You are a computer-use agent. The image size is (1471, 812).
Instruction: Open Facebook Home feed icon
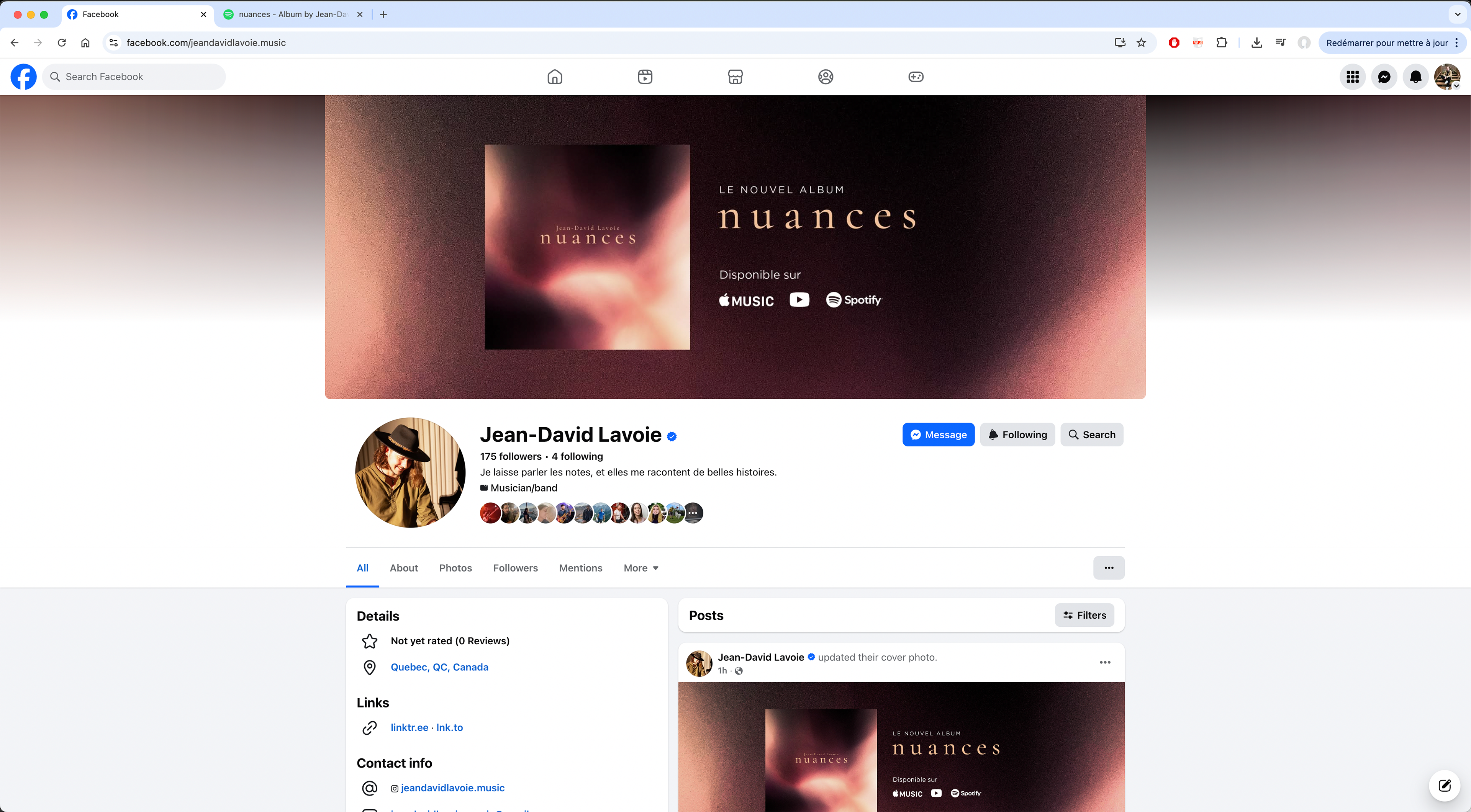pyautogui.click(x=554, y=77)
